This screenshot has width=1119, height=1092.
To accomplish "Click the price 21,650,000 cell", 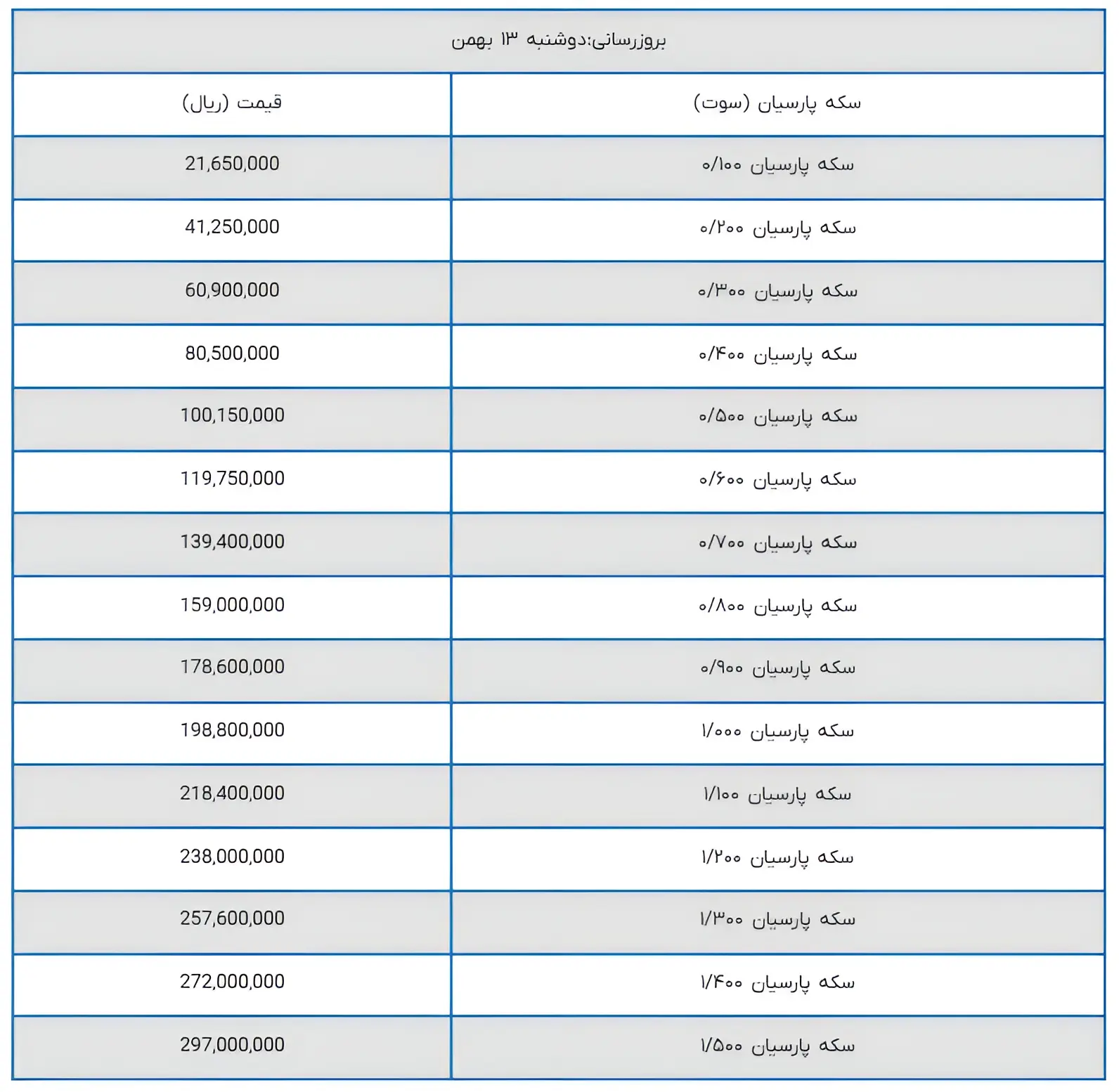I will click(232, 164).
